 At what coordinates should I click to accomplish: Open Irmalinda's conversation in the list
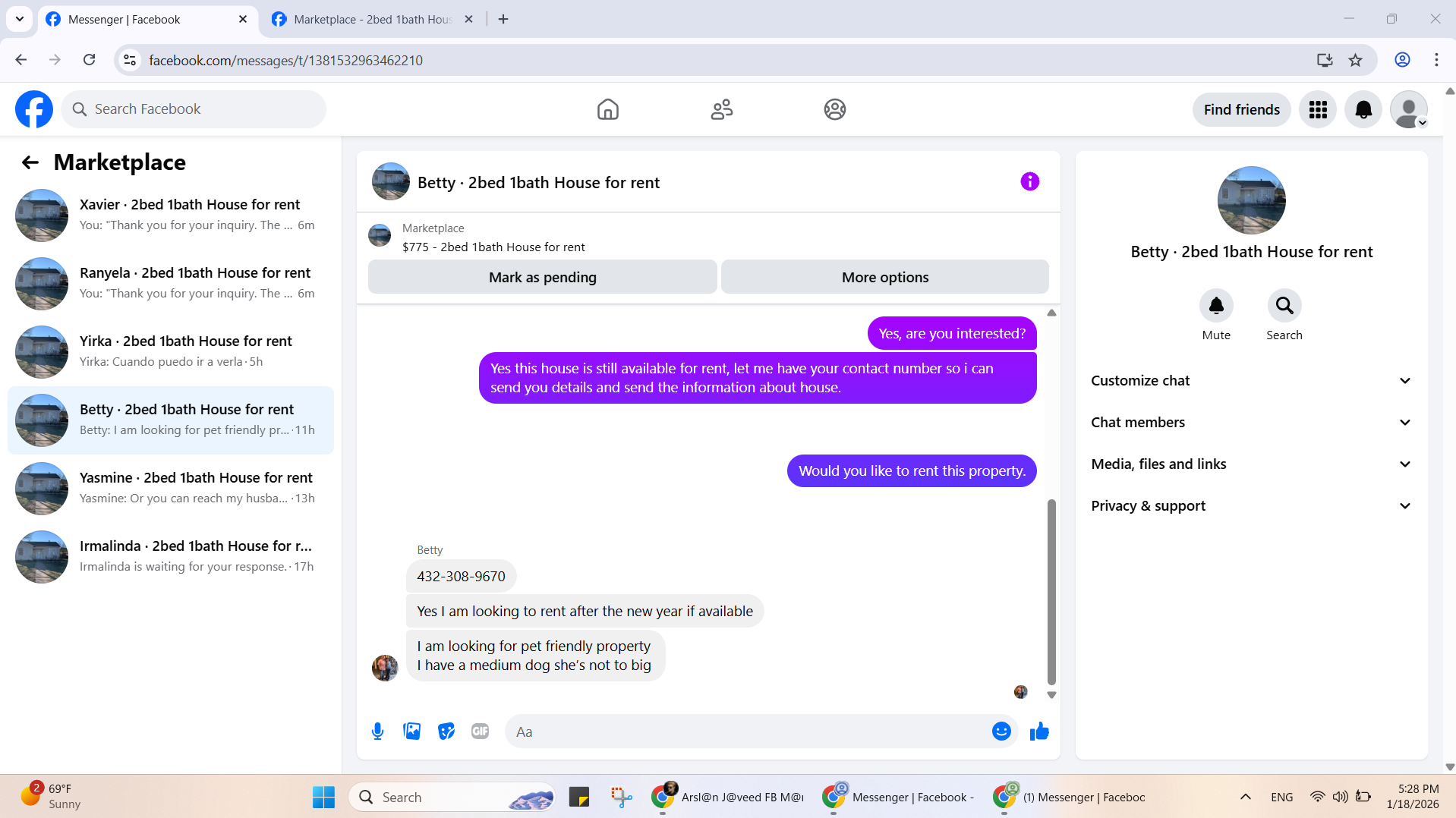[171, 556]
